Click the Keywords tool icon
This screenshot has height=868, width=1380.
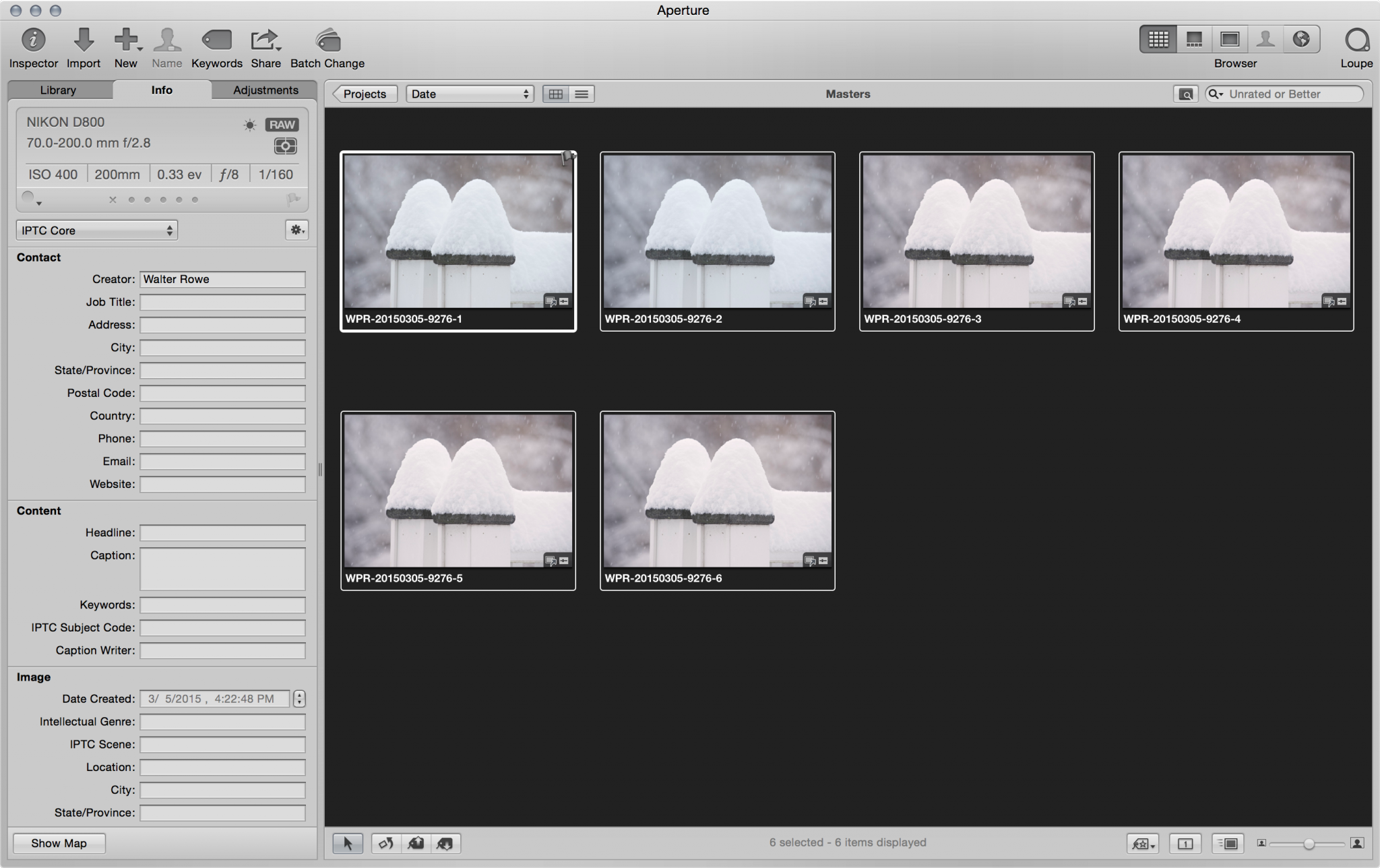pos(216,39)
